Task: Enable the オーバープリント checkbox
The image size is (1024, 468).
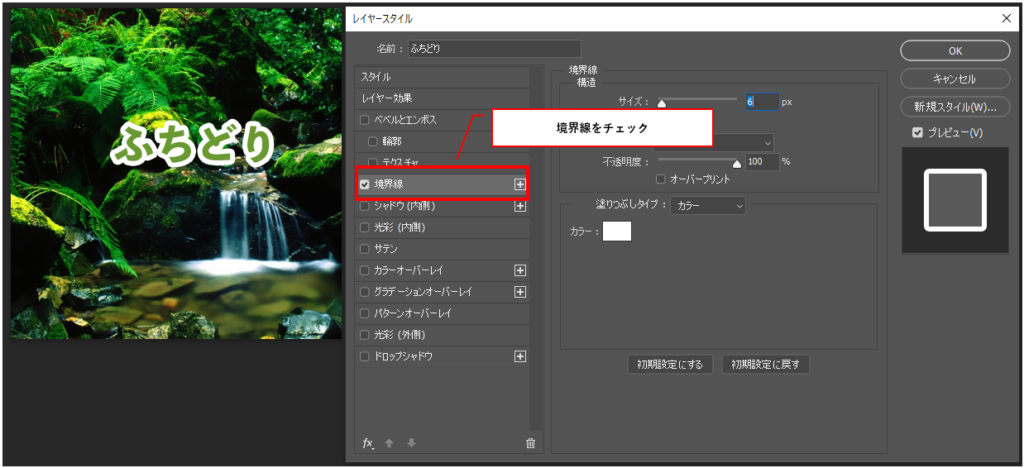Action: click(x=660, y=179)
